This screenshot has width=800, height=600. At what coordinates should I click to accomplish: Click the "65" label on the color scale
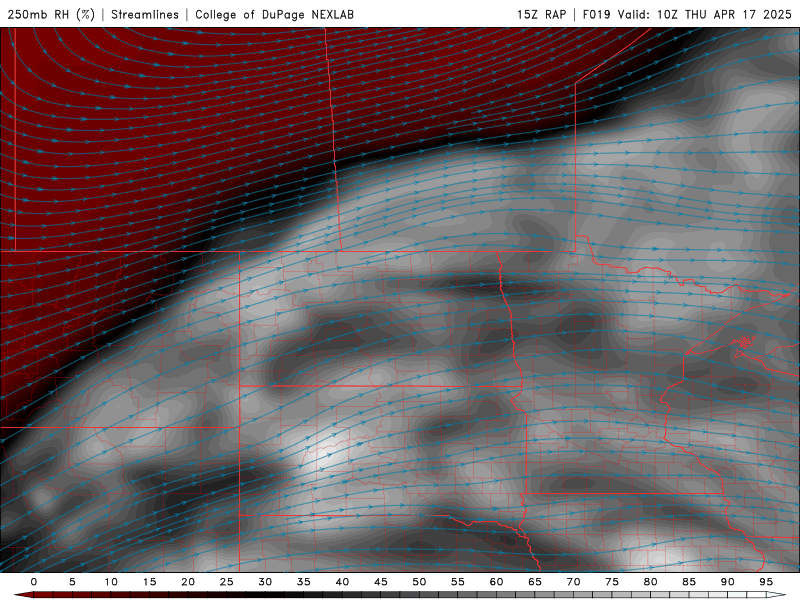coord(535,582)
